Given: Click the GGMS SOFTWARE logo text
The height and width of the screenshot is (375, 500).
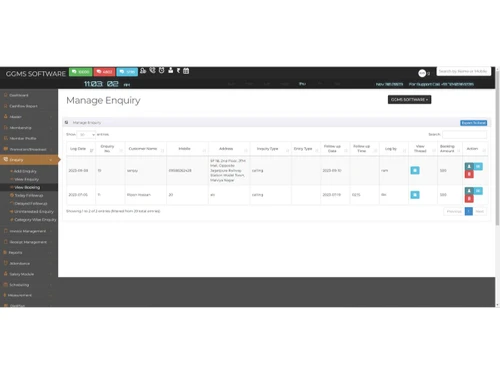Looking at the screenshot, I should [36, 74].
